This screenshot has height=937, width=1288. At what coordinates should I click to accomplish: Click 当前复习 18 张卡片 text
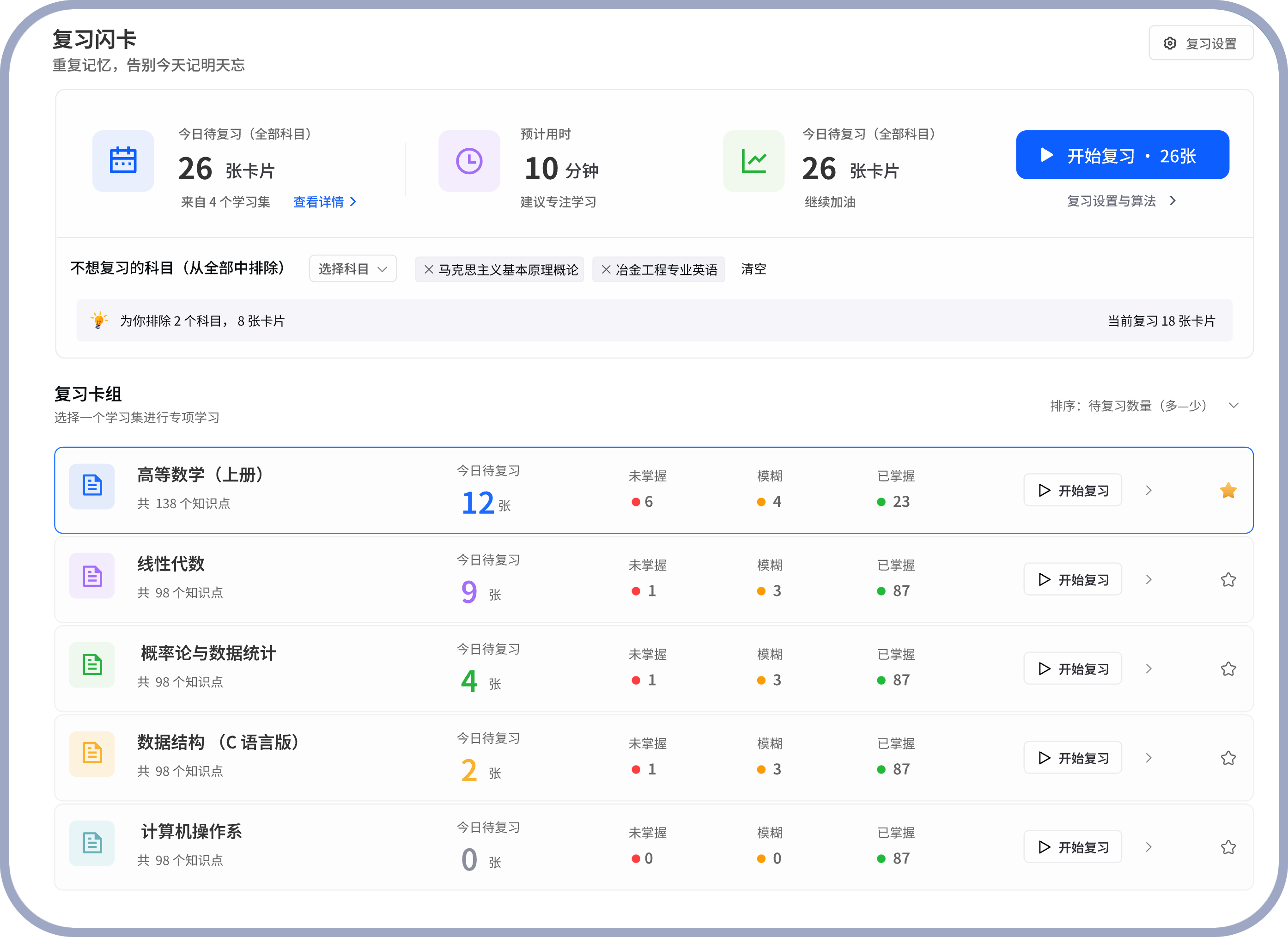pyautogui.click(x=1161, y=320)
